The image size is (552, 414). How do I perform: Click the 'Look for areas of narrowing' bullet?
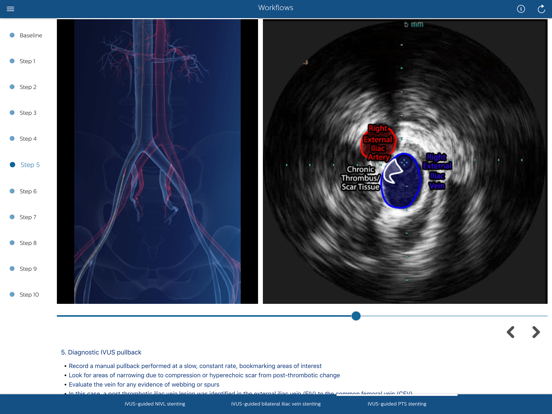204,375
